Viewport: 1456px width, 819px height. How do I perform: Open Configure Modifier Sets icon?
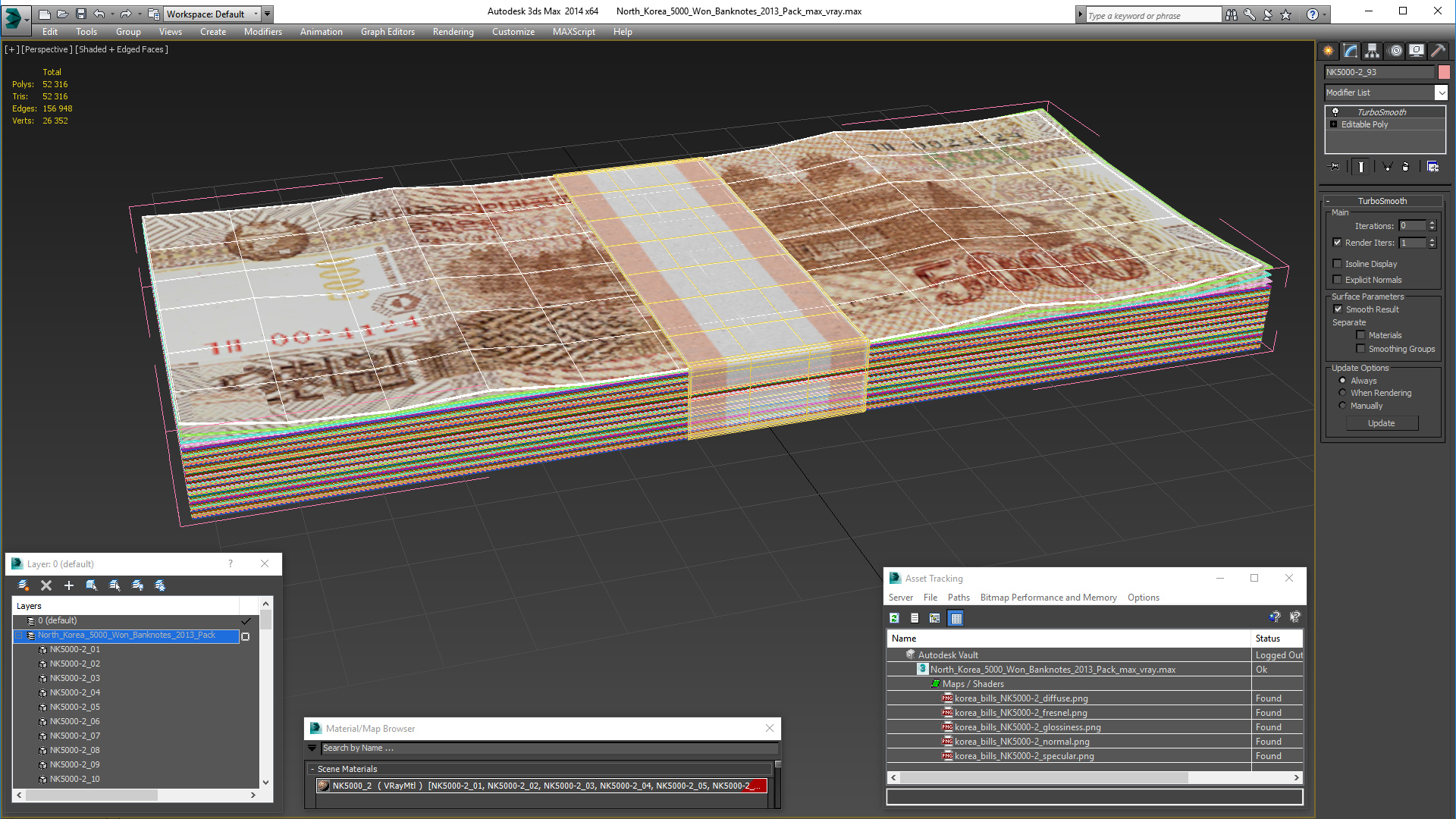pyautogui.click(x=1432, y=167)
